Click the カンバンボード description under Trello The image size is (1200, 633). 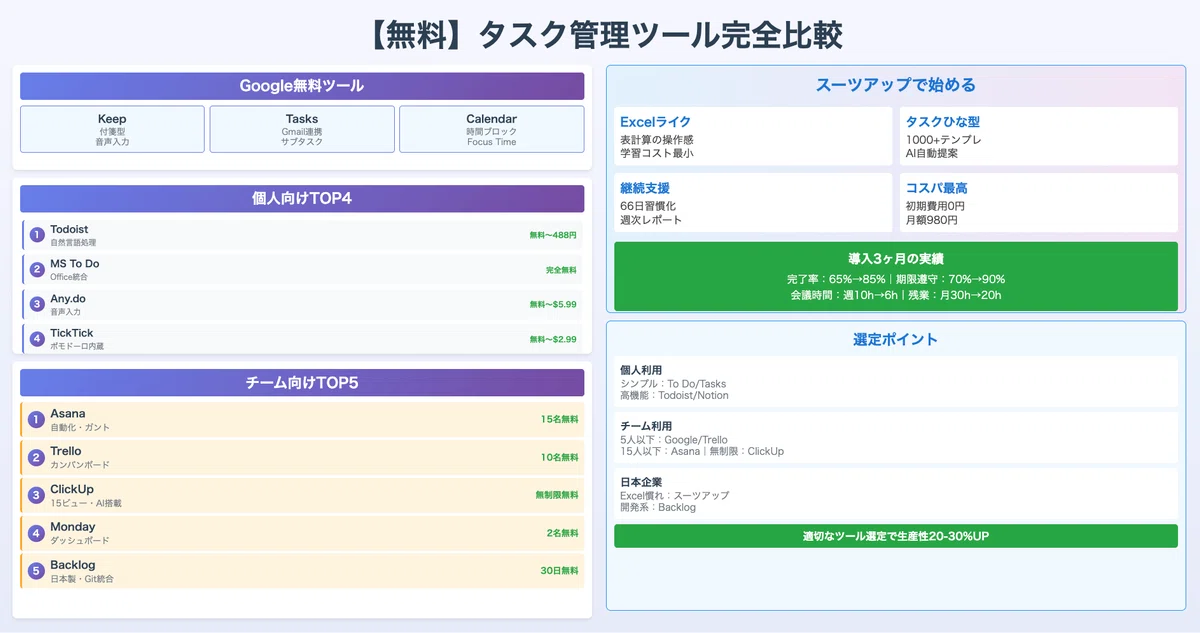click(x=80, y=465)
